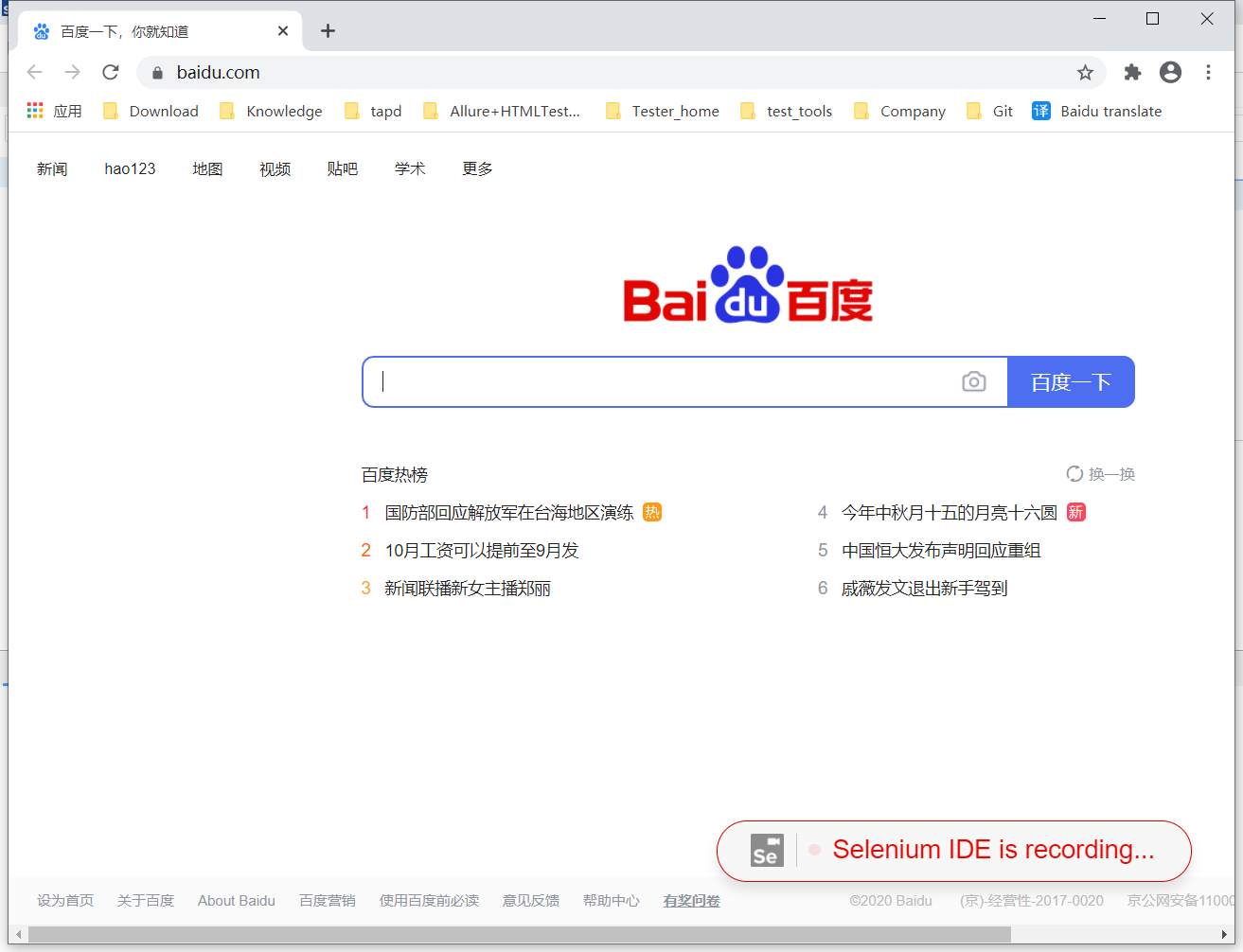
Task: Click the Selenium IDE is recording text
Action: 993,850
